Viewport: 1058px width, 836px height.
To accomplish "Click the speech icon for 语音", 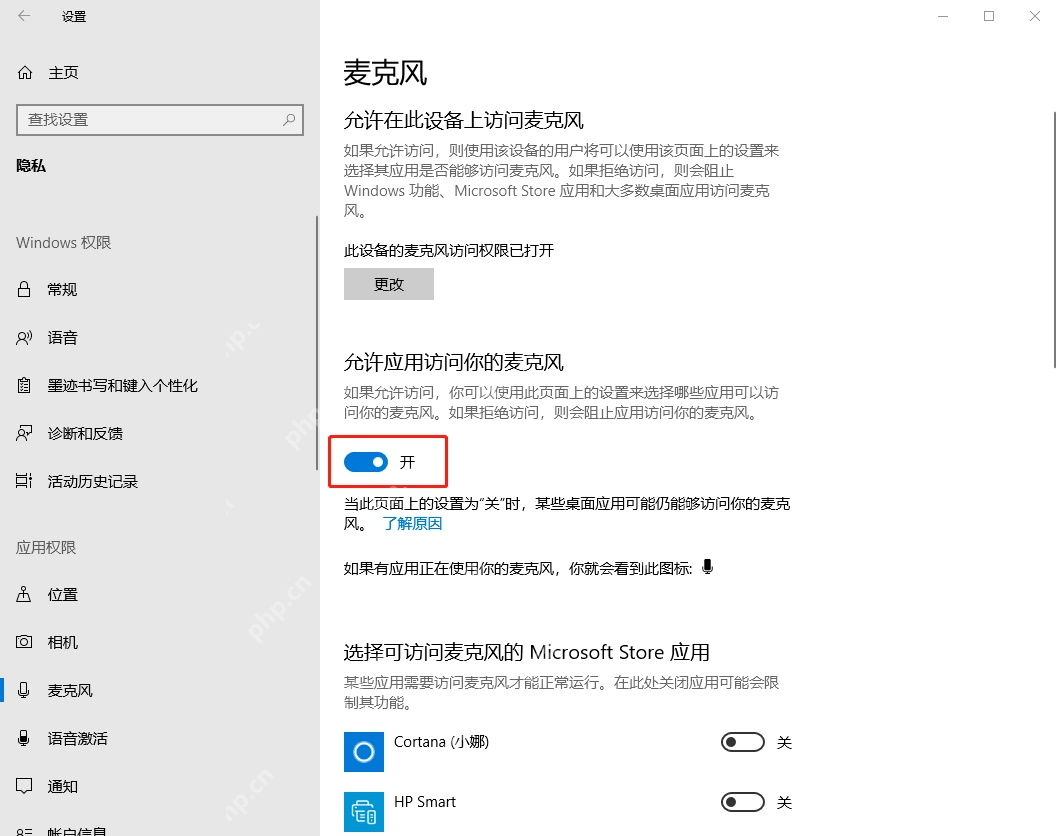I will [x=24, y=337].
